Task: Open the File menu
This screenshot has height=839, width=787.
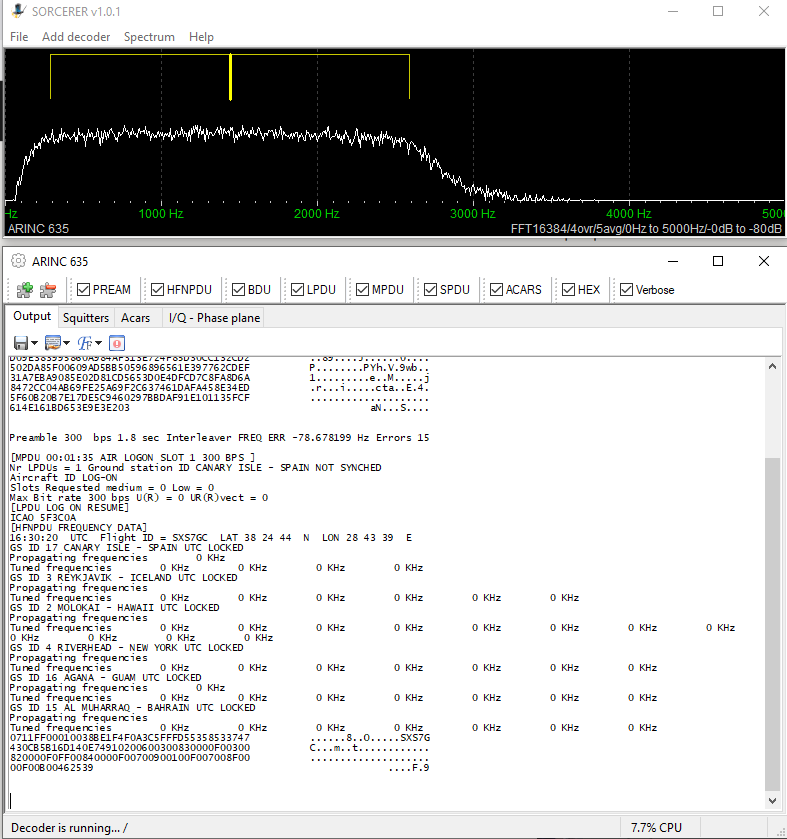Action: tap(19, 37)
